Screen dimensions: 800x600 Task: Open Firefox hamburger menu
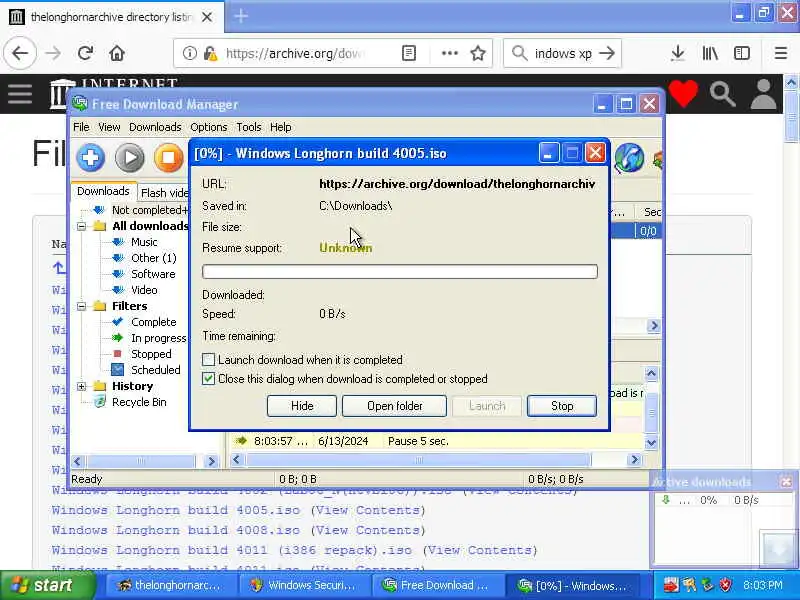click(781, 53)
